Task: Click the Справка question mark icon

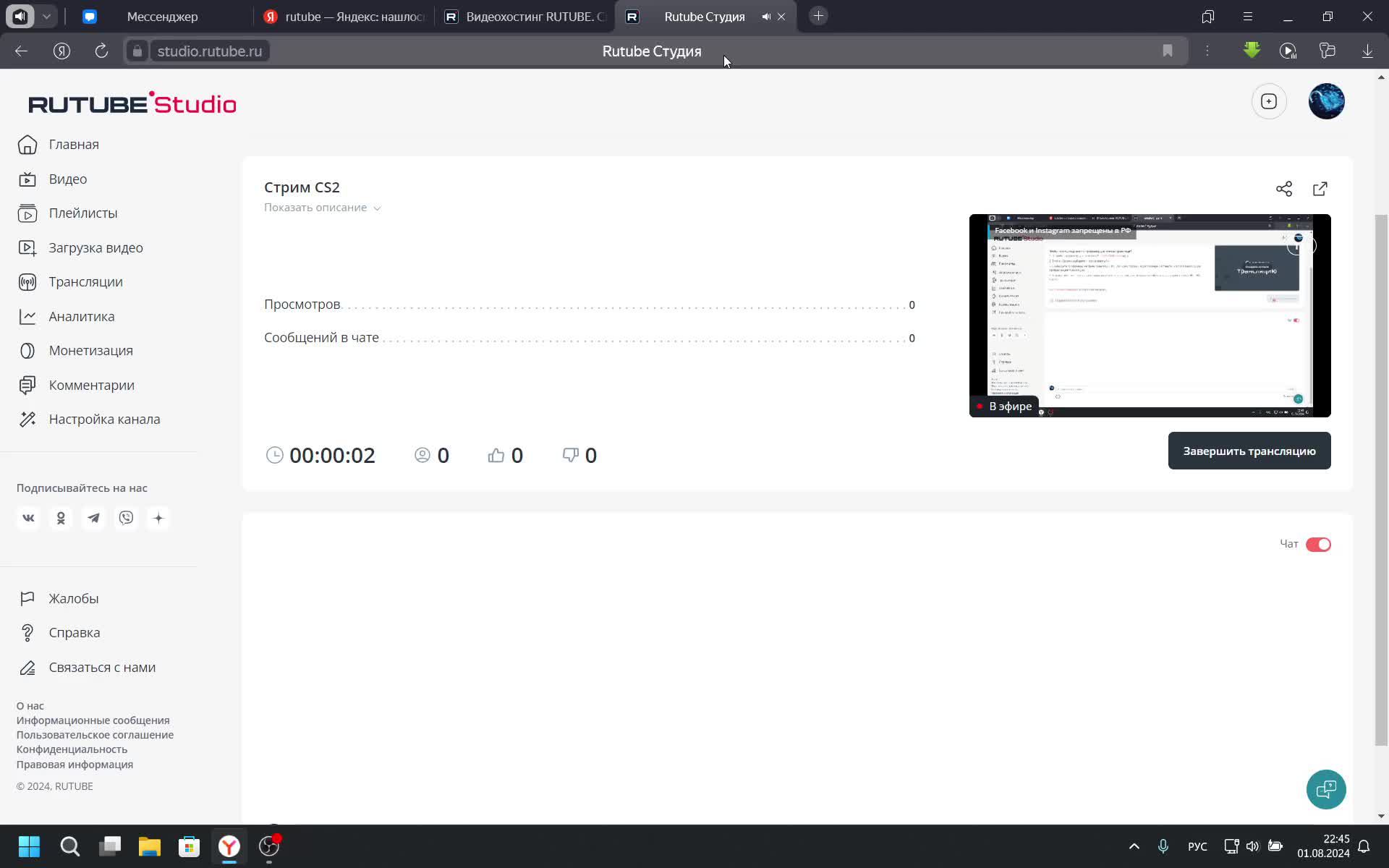Action: pyautogui.click(x=27, y=633)
